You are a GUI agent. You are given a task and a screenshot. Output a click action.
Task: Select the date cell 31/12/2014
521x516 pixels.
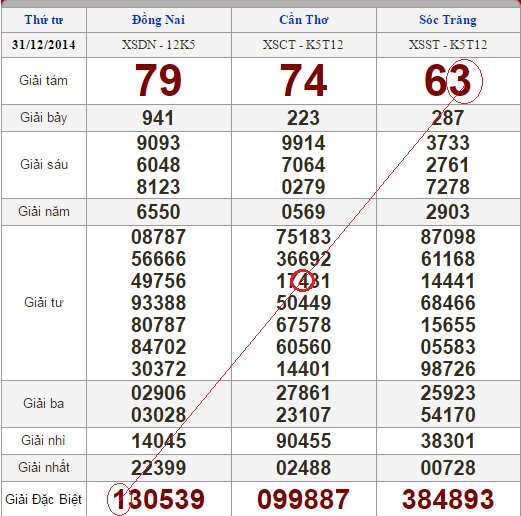[x=44, y=45]
